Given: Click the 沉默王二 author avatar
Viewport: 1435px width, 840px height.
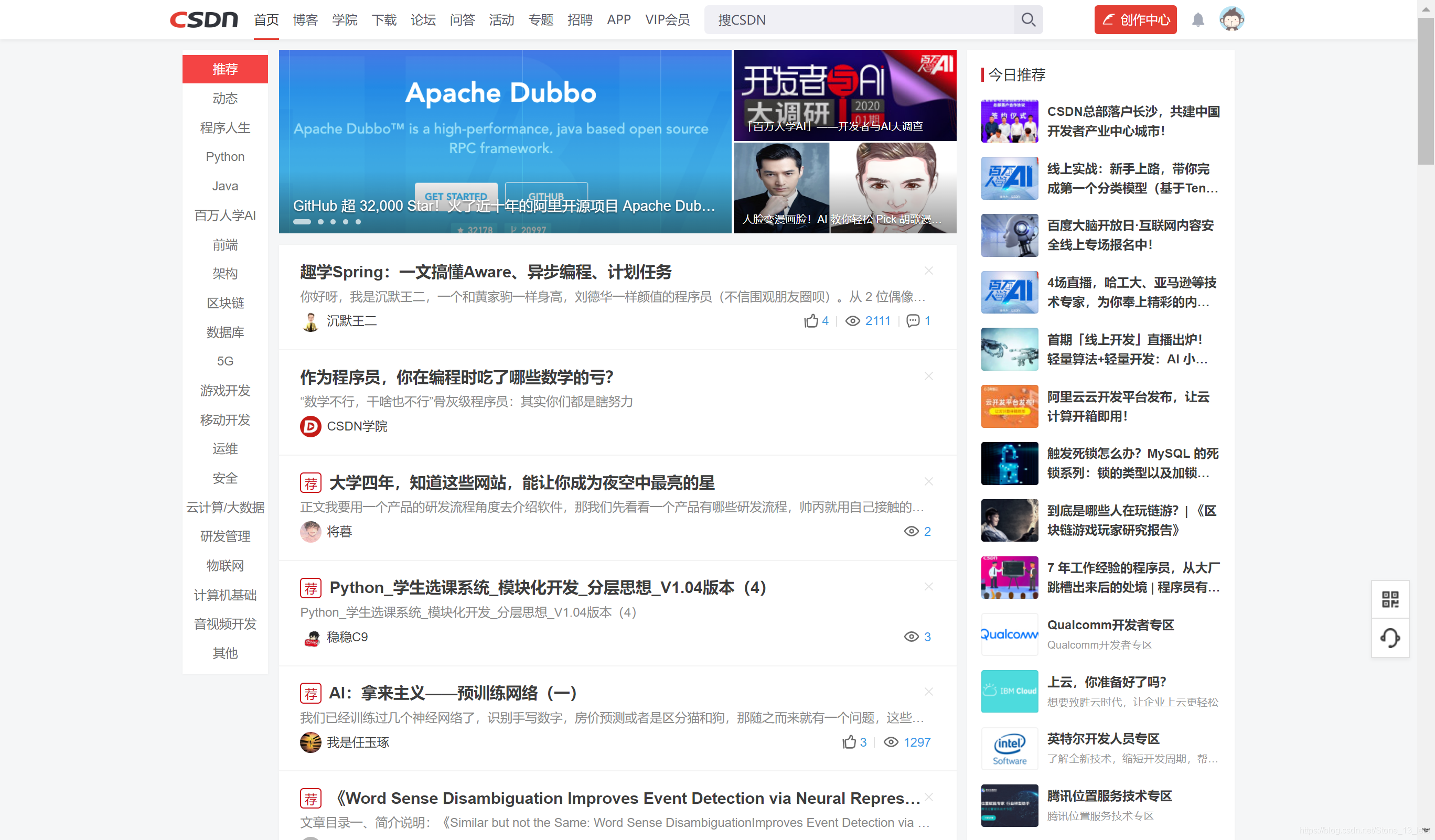Looking at the screenshot, I should click(310, 321).
